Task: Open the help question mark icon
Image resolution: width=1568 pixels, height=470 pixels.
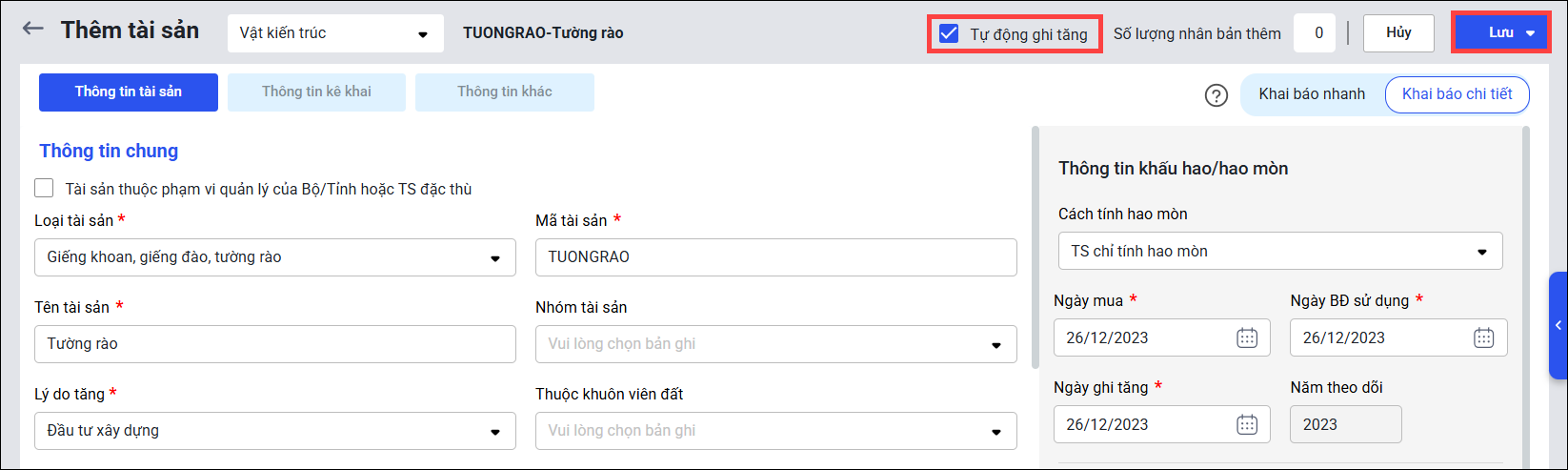Action: click(1216, 95)
